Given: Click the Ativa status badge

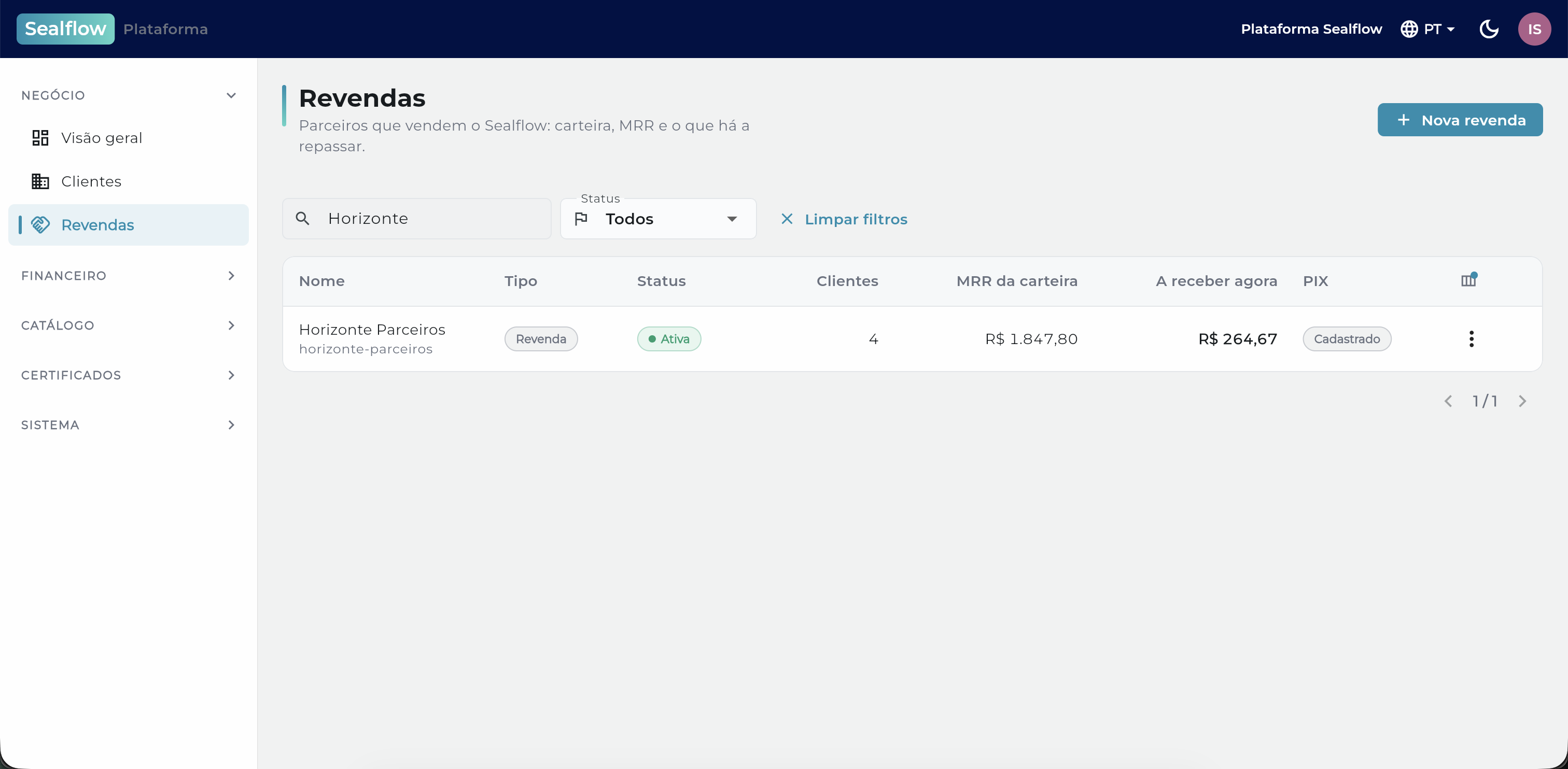Looking at the screenshot, I should tap(669, 339).
